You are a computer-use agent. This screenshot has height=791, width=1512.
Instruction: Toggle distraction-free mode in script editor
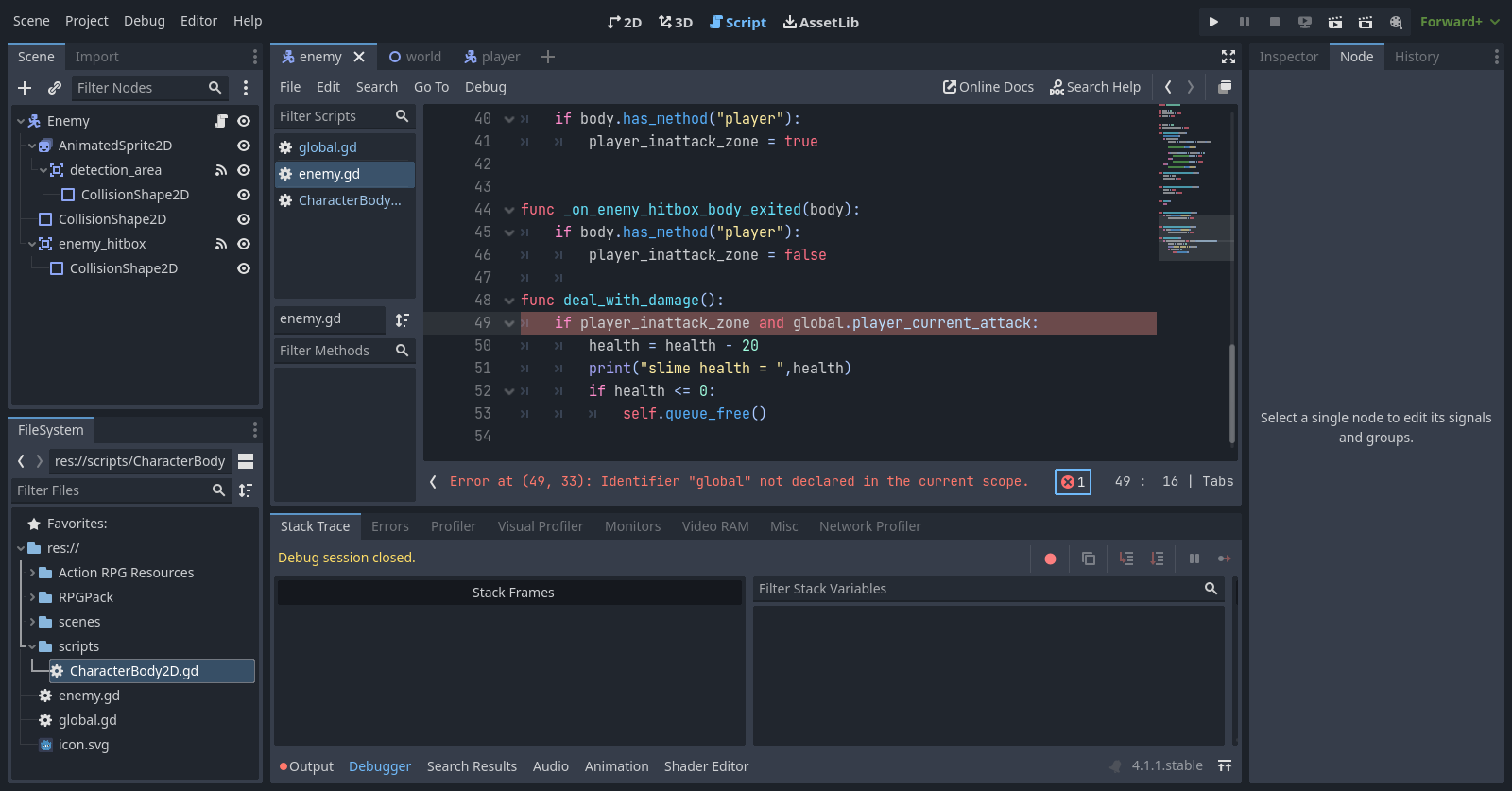(1228, 57)
